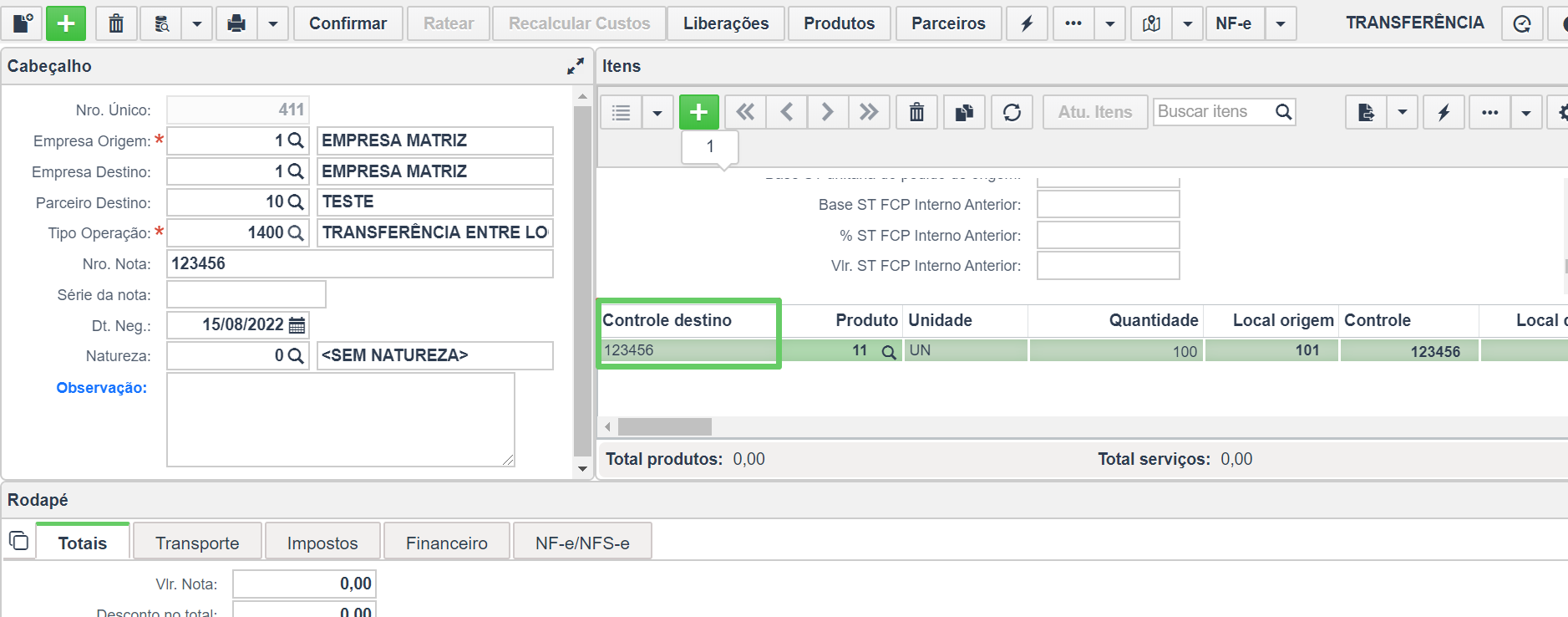
Task: Open the Produtos button
Action: 840,23
